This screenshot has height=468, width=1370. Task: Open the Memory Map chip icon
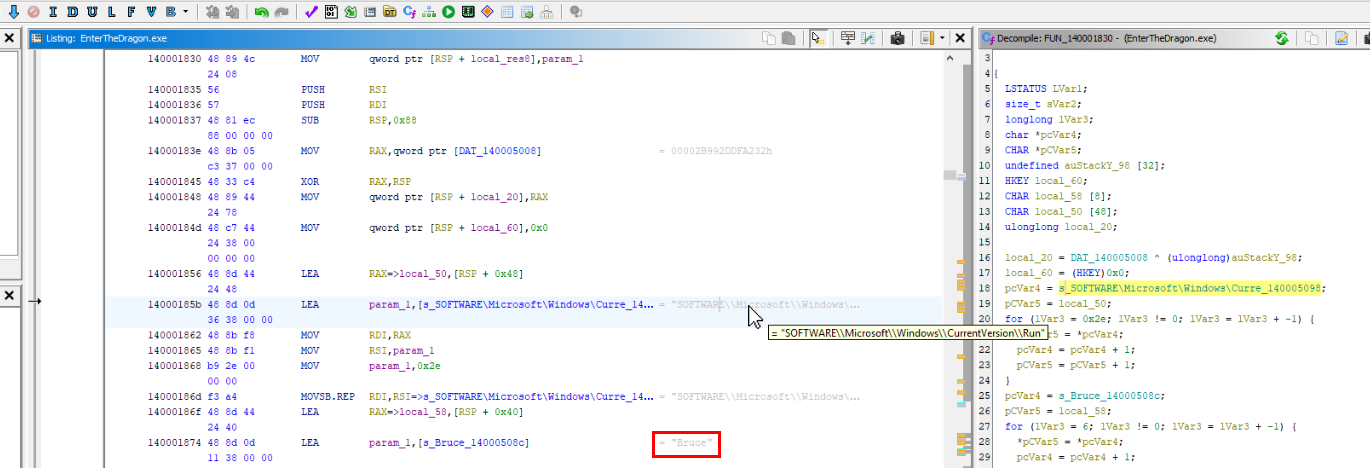pos(468,12)
